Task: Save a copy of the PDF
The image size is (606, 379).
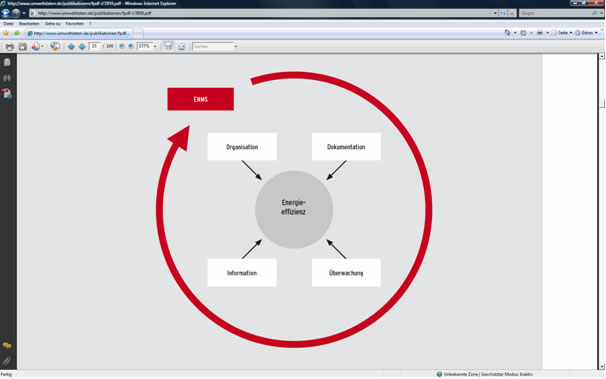Action: pos(22,46)
